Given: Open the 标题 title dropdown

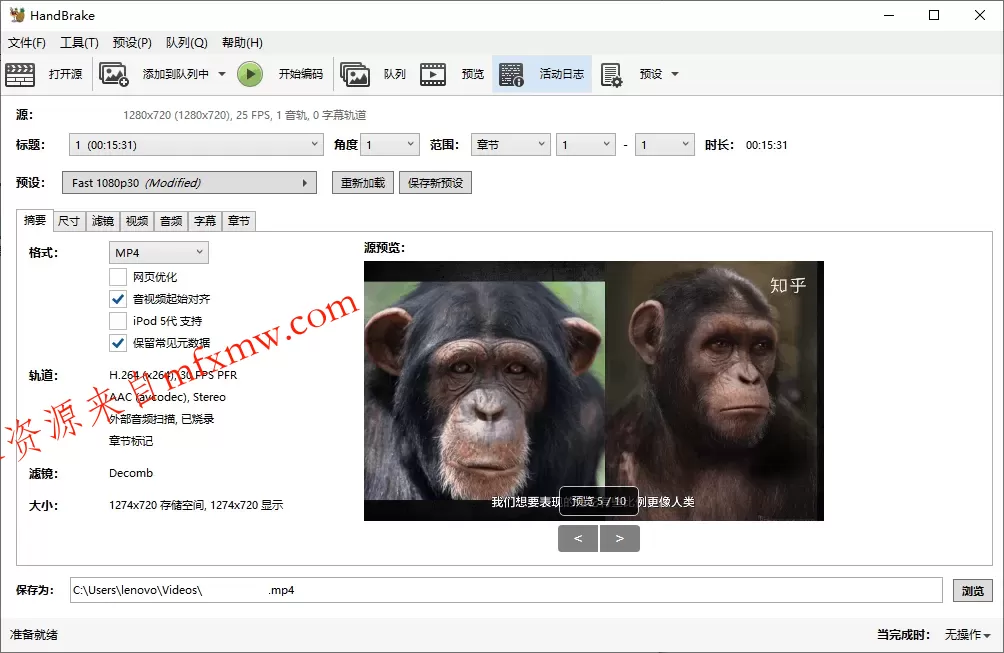Looking at the screenshot, I should click(195, 145).
